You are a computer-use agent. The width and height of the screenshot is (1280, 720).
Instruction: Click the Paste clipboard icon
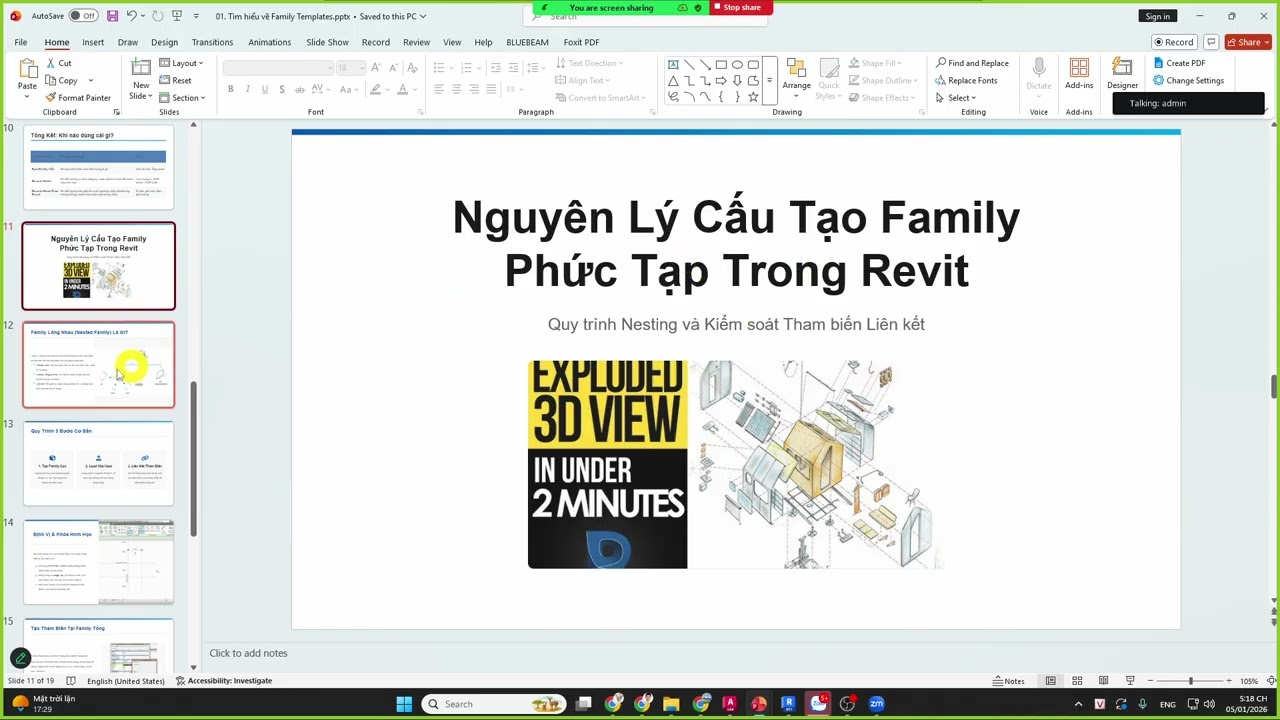click(x=27, y=69)
